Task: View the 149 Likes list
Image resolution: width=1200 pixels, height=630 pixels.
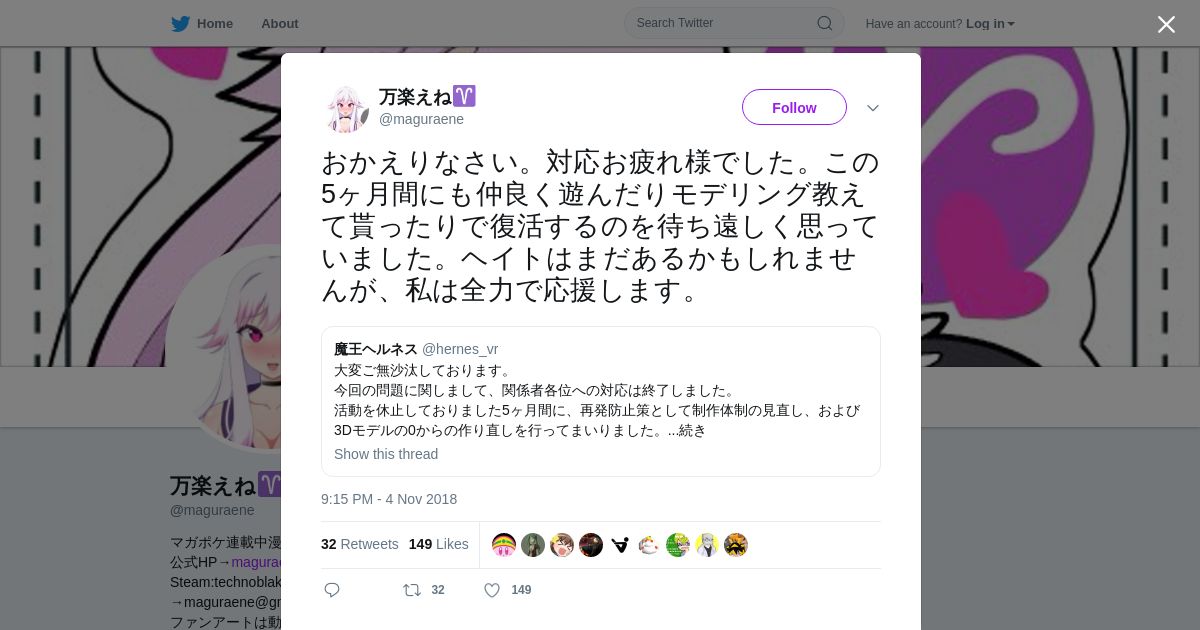Action: [x=438, y=544]
